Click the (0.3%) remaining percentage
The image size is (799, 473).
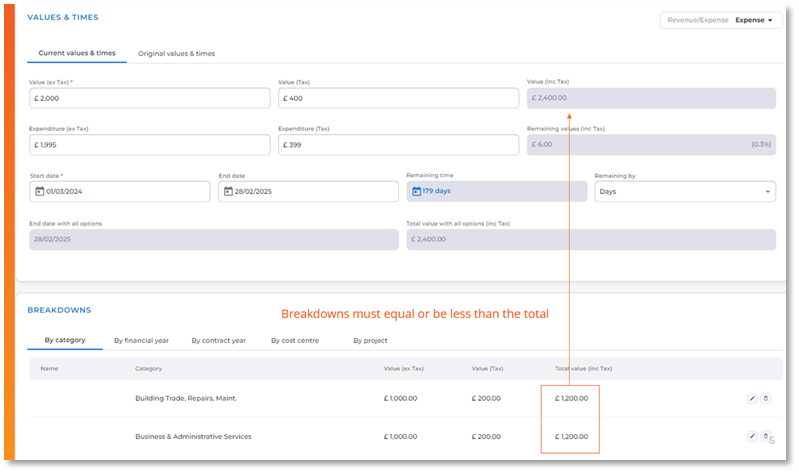pyautogui.click(x=761, y=145)
